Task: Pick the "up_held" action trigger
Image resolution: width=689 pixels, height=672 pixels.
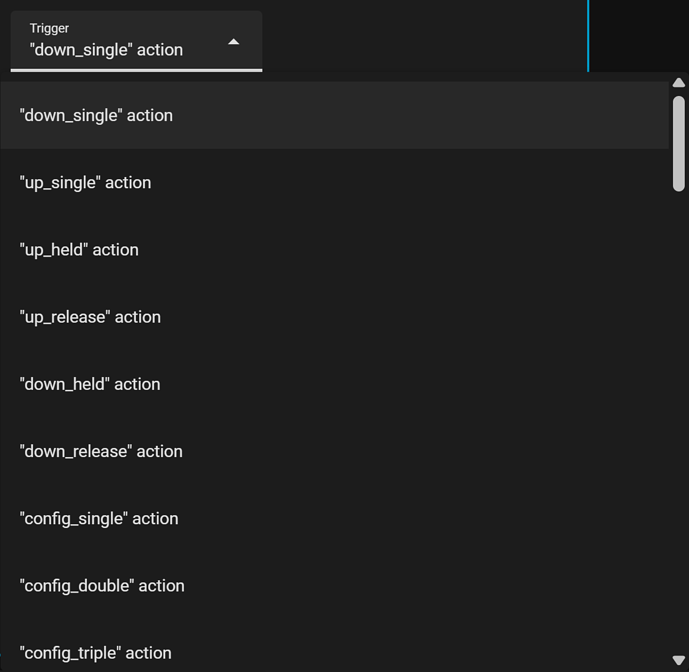Action: pos(79,250)
